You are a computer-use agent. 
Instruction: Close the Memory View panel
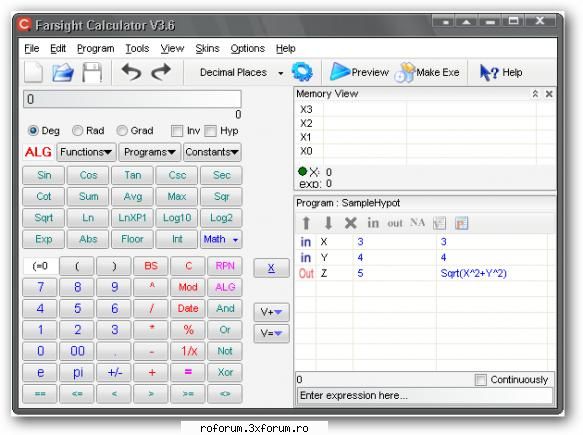[x=549, y=94]
